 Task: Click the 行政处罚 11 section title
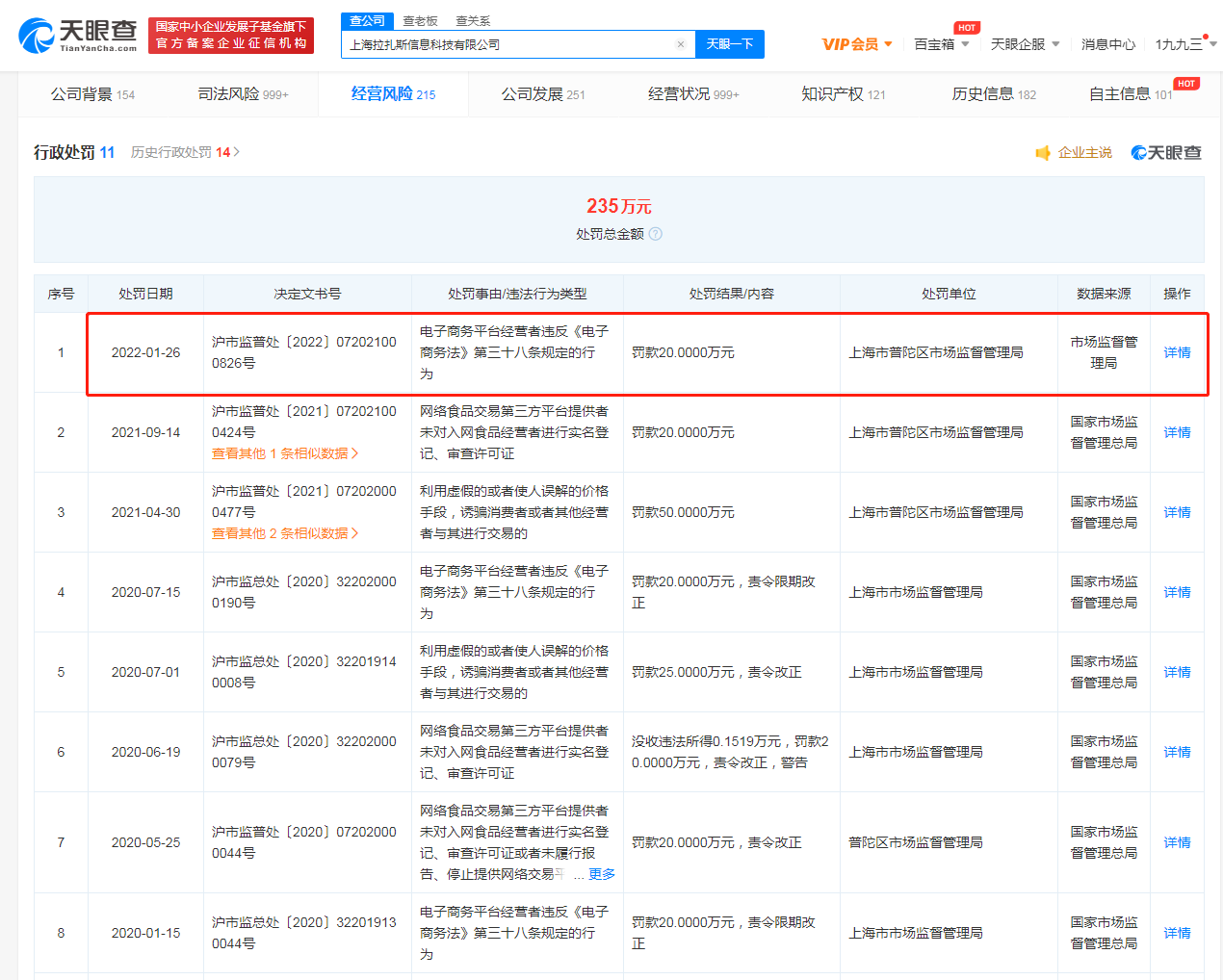click(74, 152)
